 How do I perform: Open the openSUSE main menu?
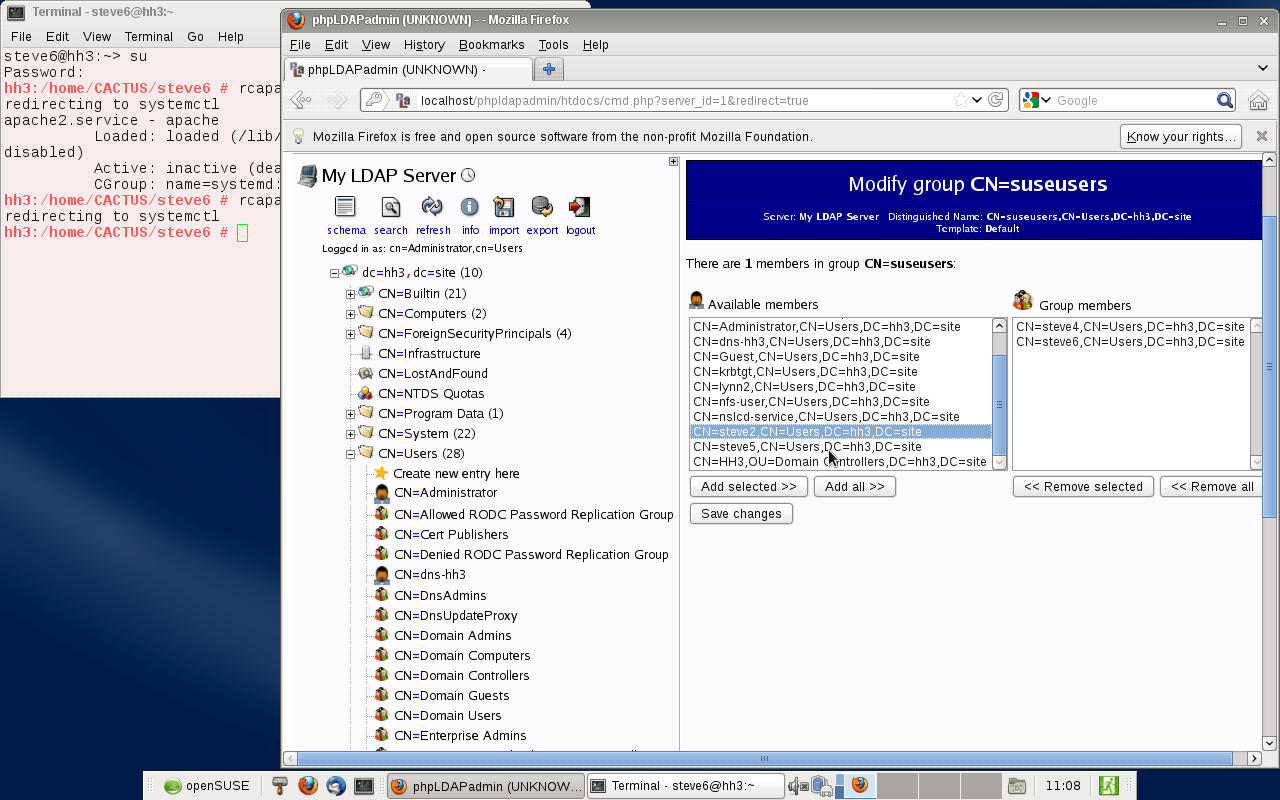coord(207,786)
